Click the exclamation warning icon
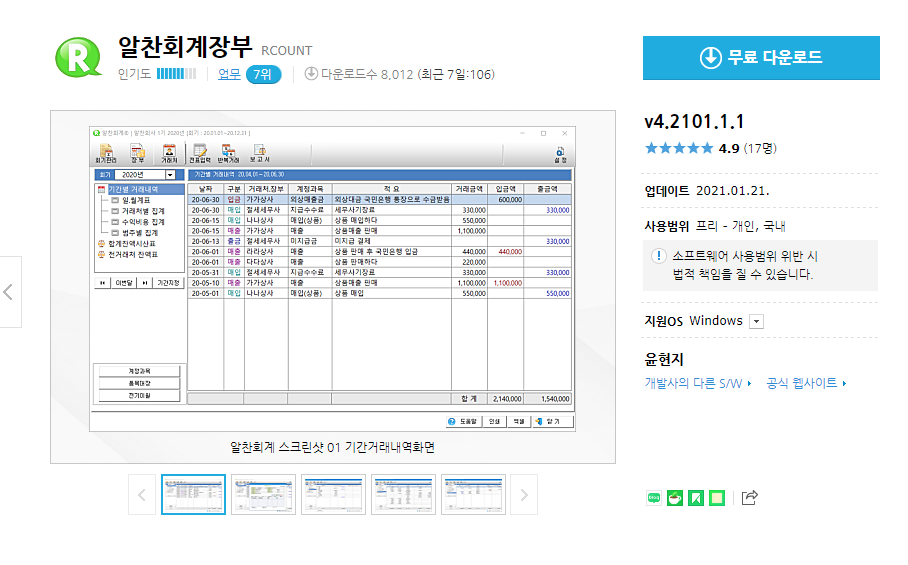Screen dimensions: 908x565 click(658, 256)
